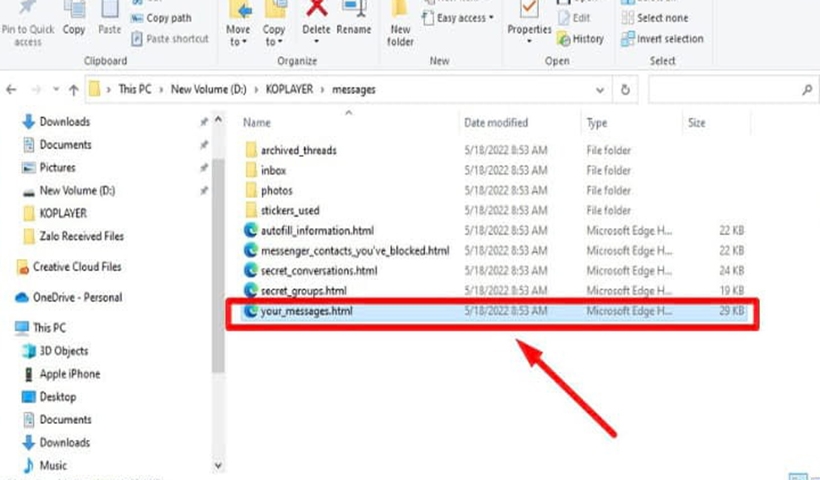Open New Volume (D:) in sidebar

pos(77,191)
